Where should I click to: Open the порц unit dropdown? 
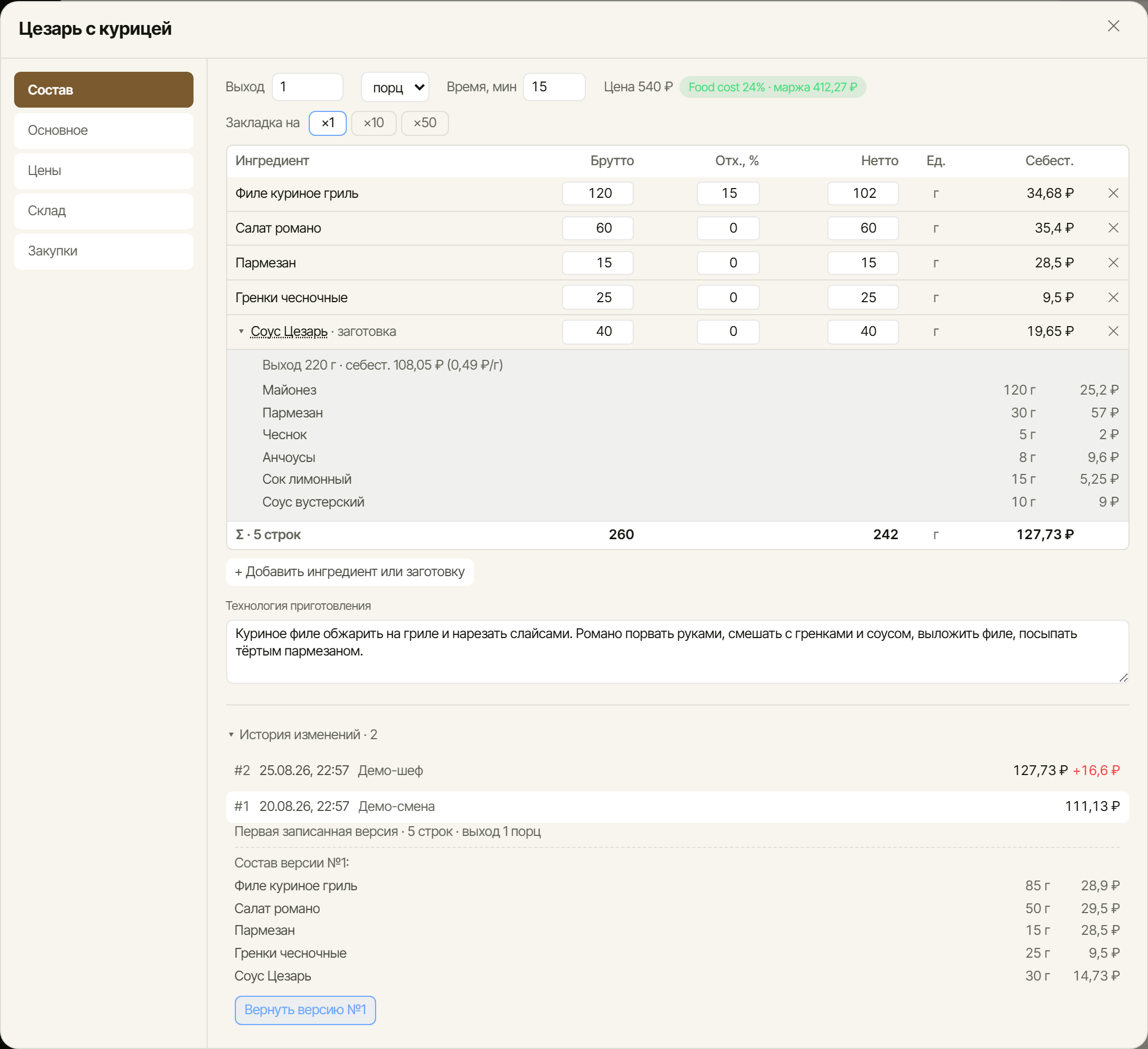(x=395, y=87)
